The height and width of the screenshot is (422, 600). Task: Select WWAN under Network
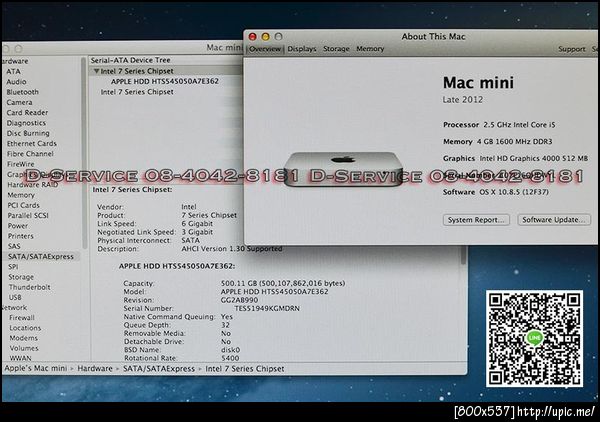tap(21, 358)
